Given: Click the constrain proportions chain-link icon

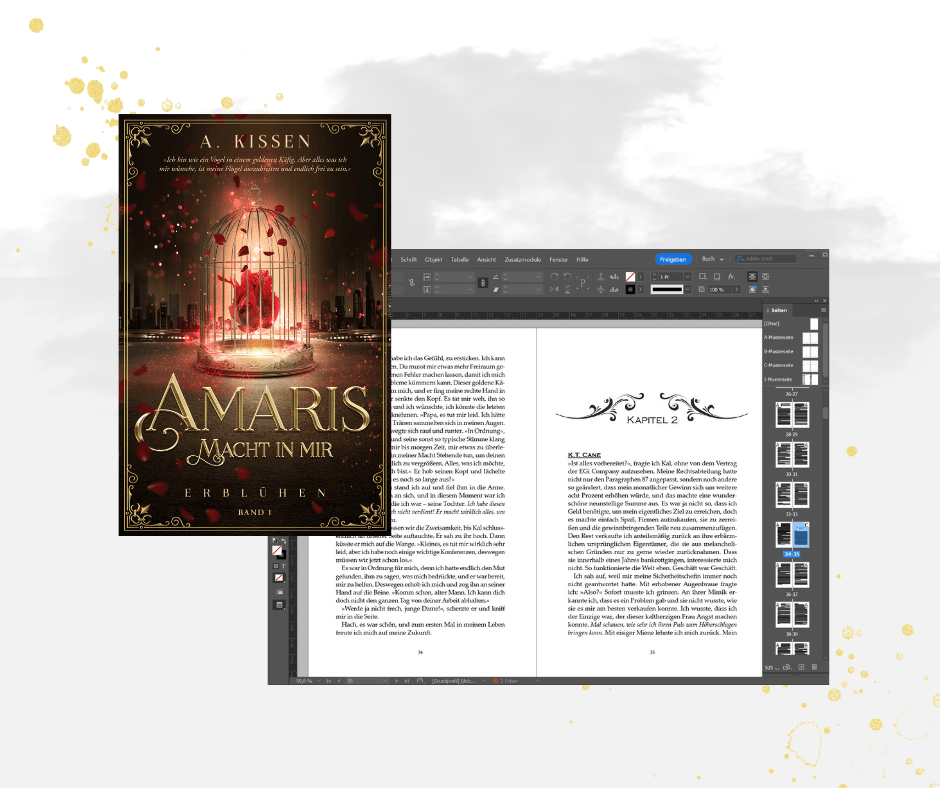Looking at the screenshot, I should tap(481, 283).
